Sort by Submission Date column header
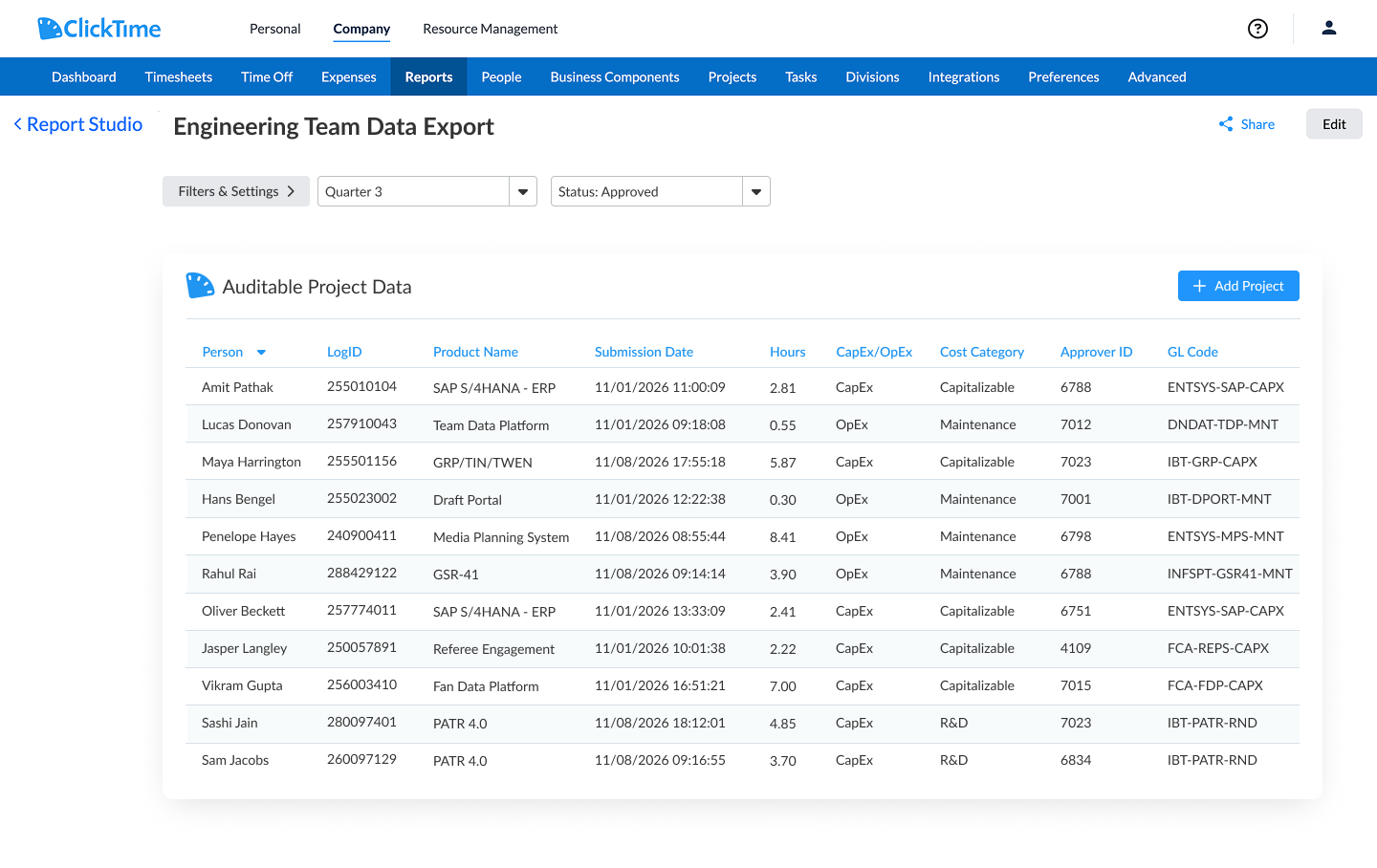The width and height of the screenshot is (1377, 868). [x=644, y=352]
